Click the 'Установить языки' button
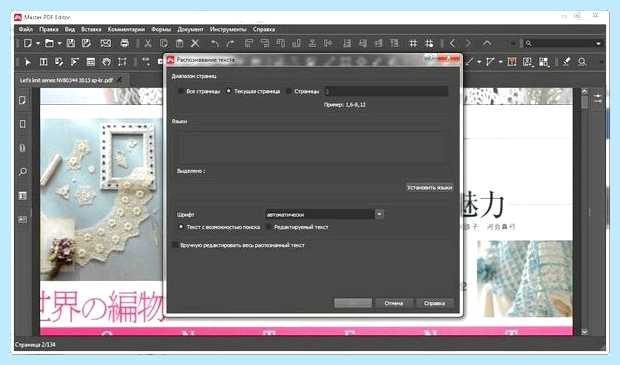620x365 pixels. coord(429,187)
